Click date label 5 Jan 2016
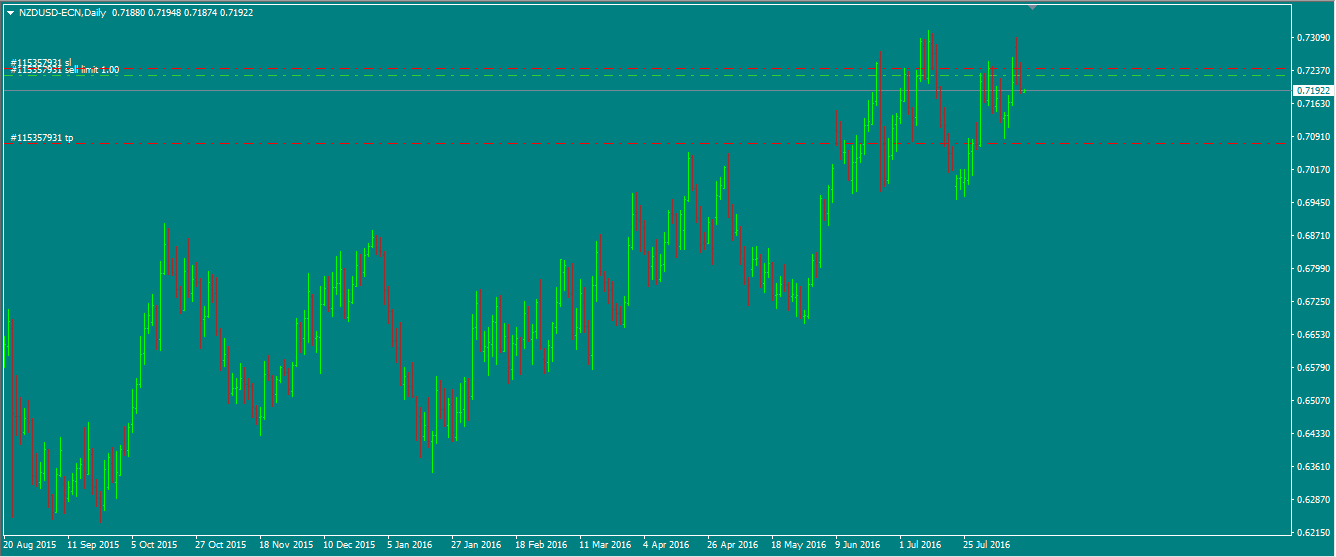 click(x=410, y=545)
